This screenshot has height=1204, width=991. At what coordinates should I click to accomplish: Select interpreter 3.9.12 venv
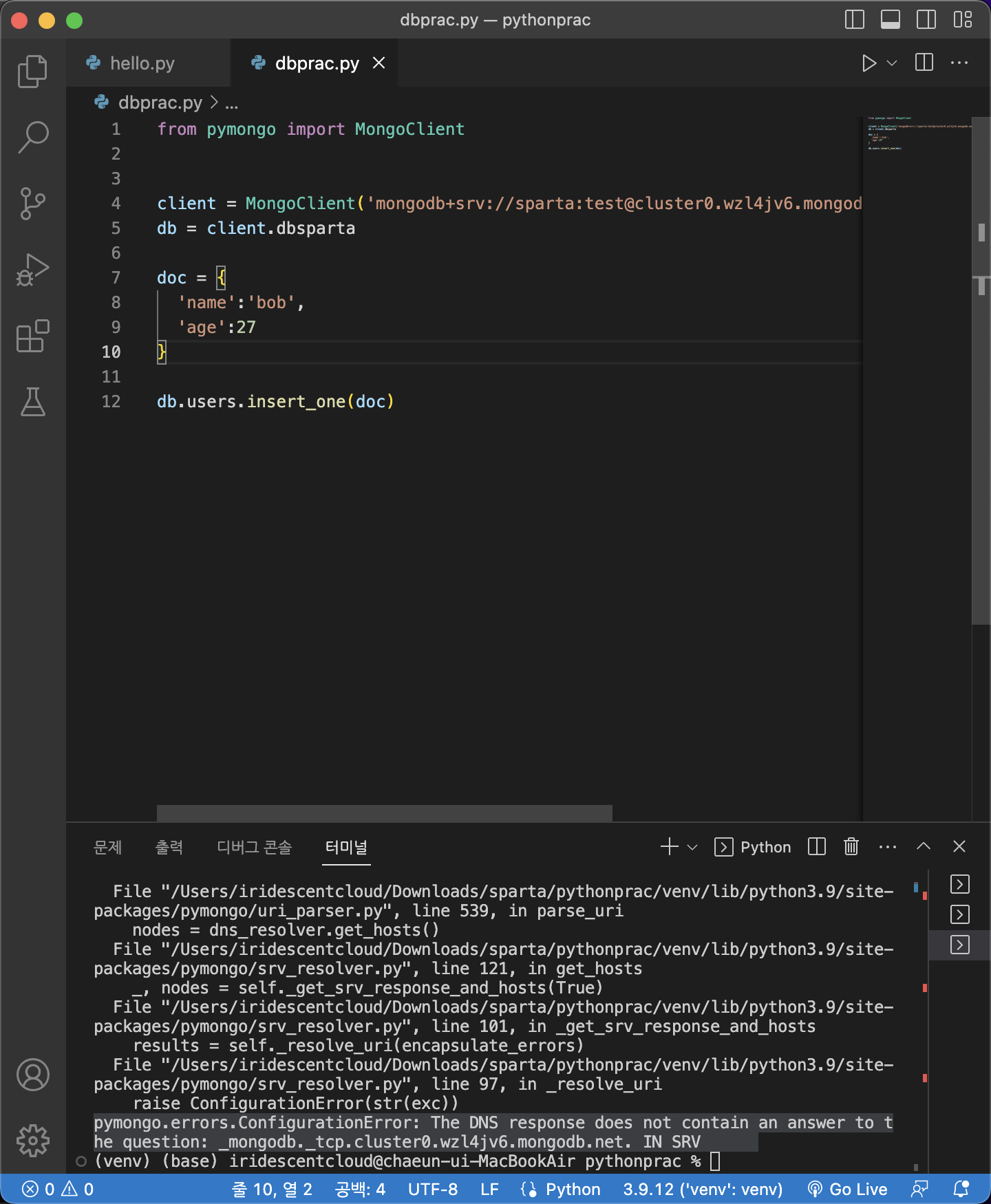point(703,1189)
